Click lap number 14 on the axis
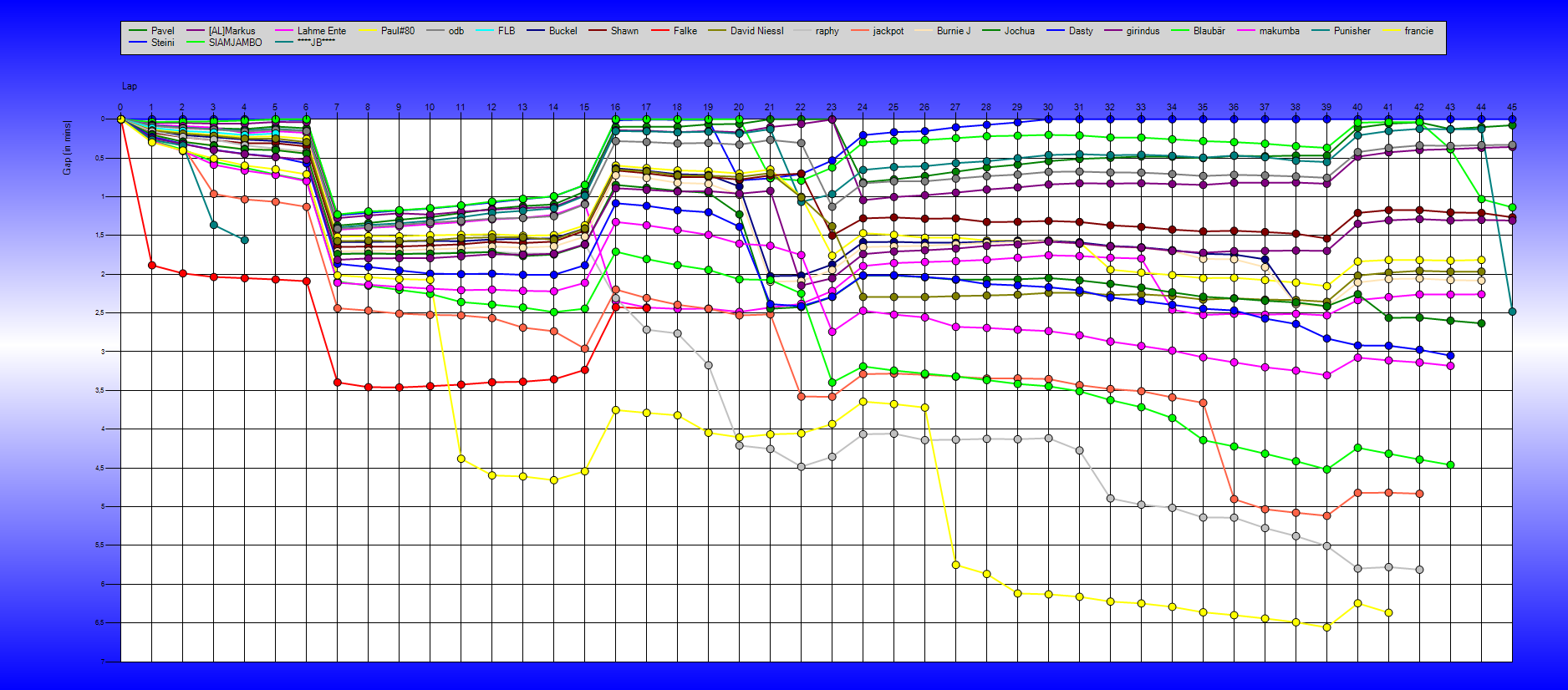1568x690 pixels. click(x=553, y=107)
